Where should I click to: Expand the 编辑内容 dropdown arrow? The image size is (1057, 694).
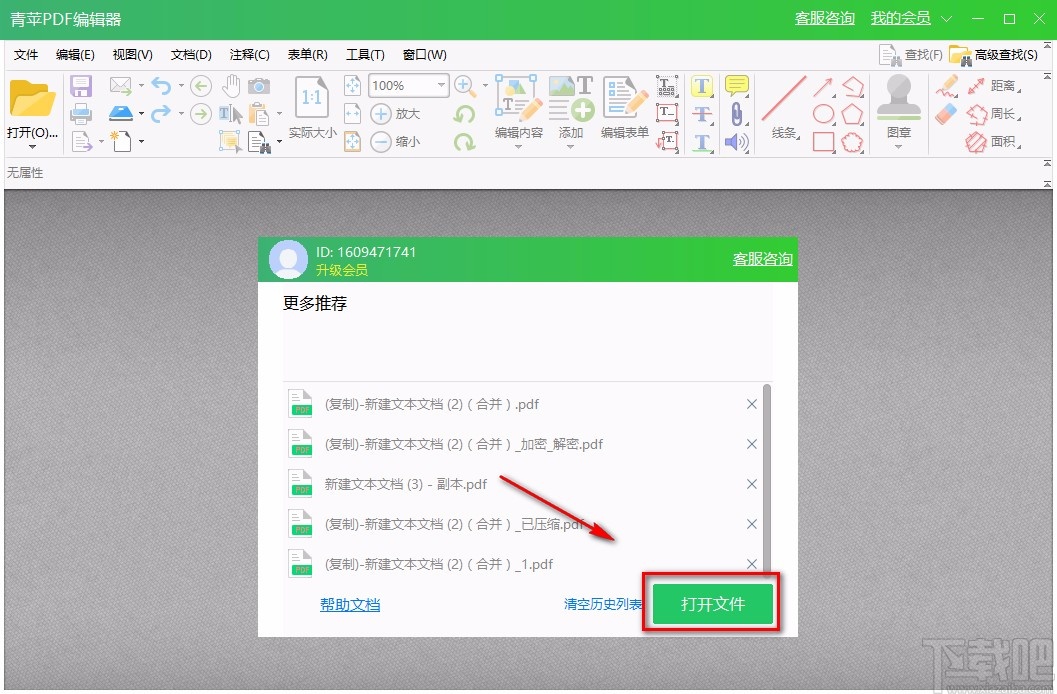click(x=518, y=146)
